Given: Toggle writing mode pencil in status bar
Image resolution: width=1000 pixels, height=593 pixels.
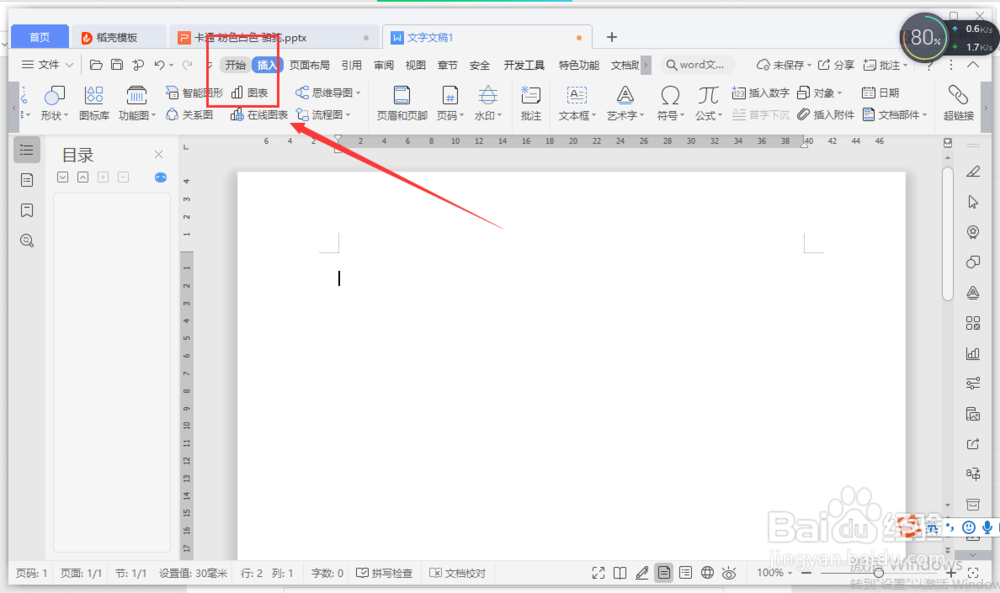Looking at the screenshot, I should click(642, 573).
